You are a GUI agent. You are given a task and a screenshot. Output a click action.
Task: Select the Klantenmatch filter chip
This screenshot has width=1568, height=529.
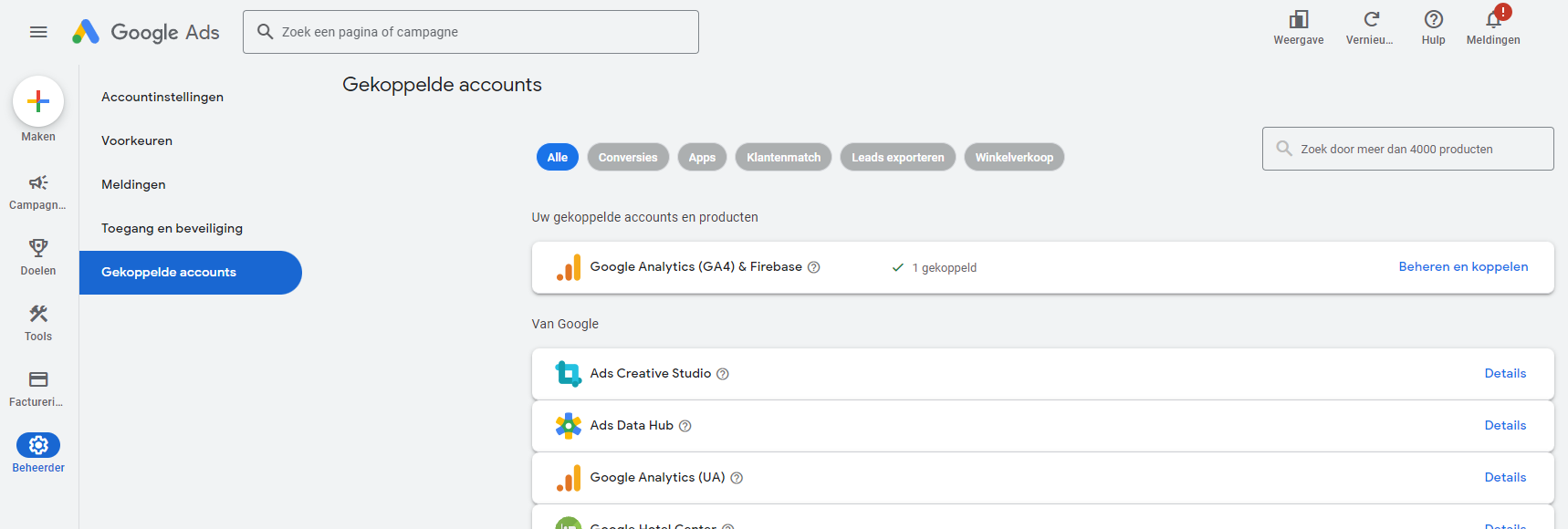(784, 157)
